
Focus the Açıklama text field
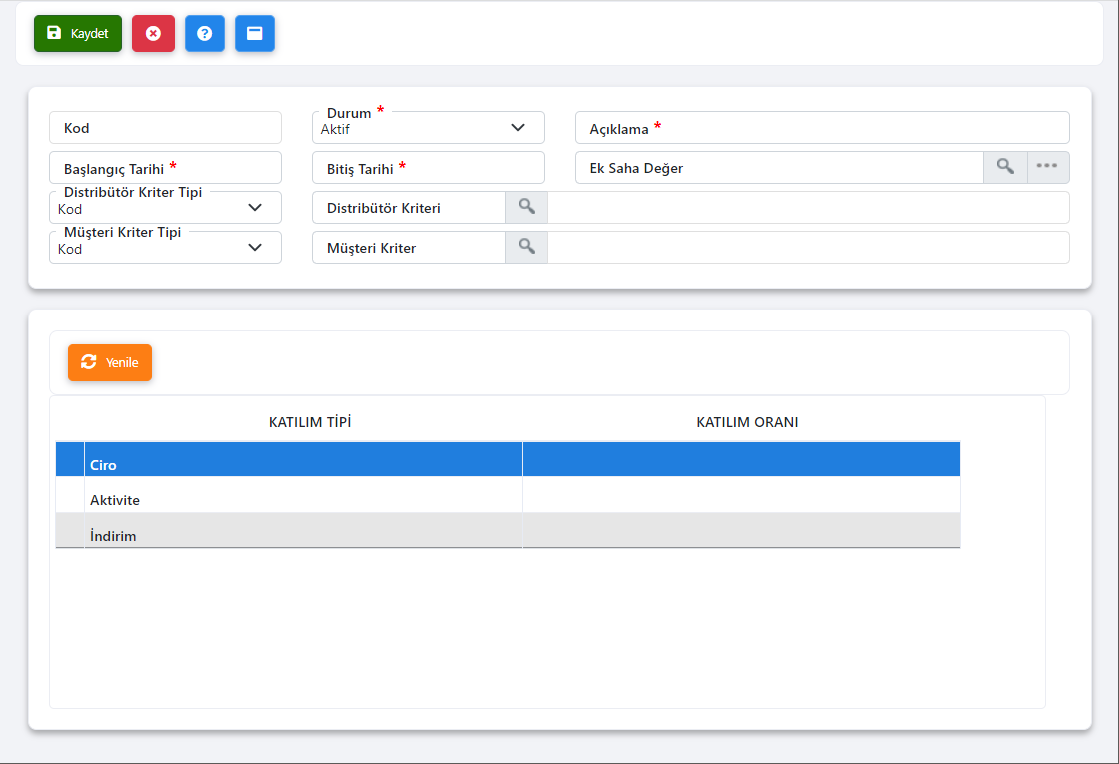[x=860, y=128]
